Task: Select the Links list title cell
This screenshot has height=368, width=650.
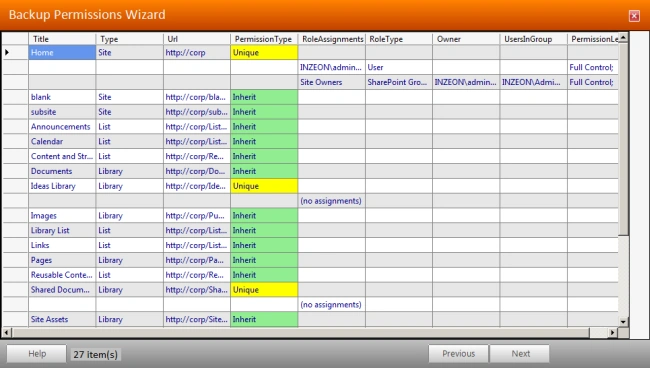Action: tap(62, 245)
